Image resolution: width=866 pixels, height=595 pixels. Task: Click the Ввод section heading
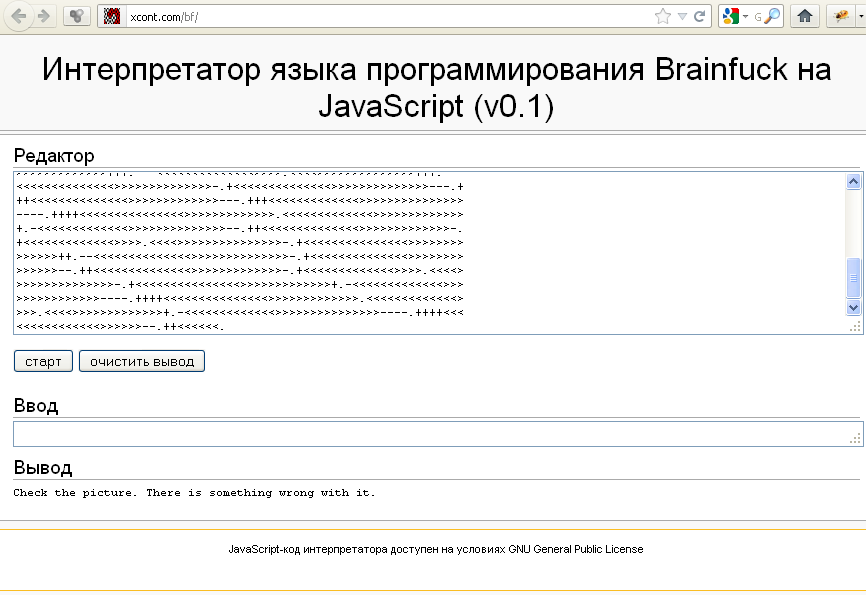tap(36, 406)
